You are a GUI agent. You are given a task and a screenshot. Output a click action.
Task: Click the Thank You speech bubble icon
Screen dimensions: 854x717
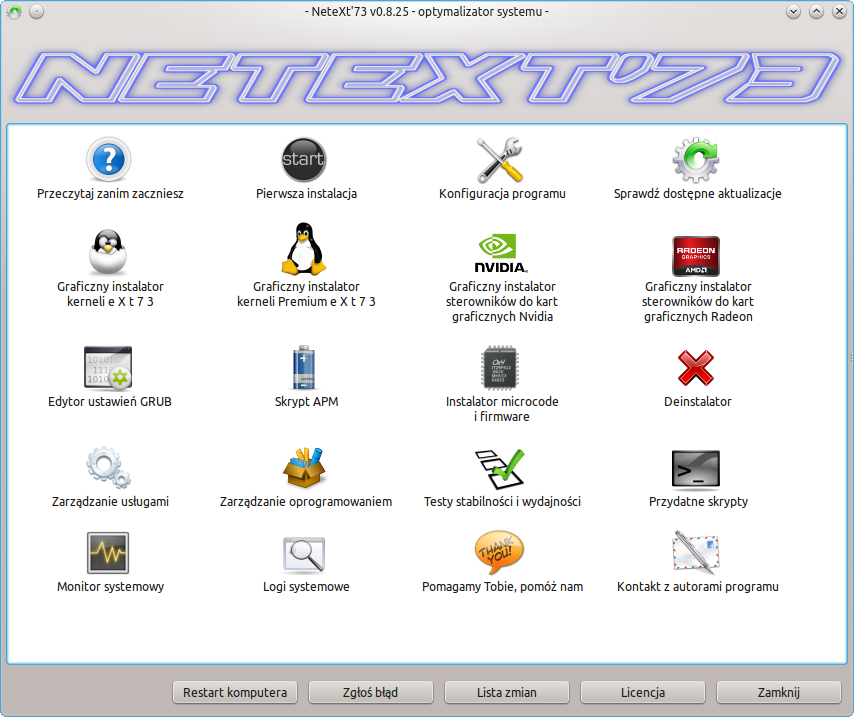pyautogui.click(x=499, y=552)
